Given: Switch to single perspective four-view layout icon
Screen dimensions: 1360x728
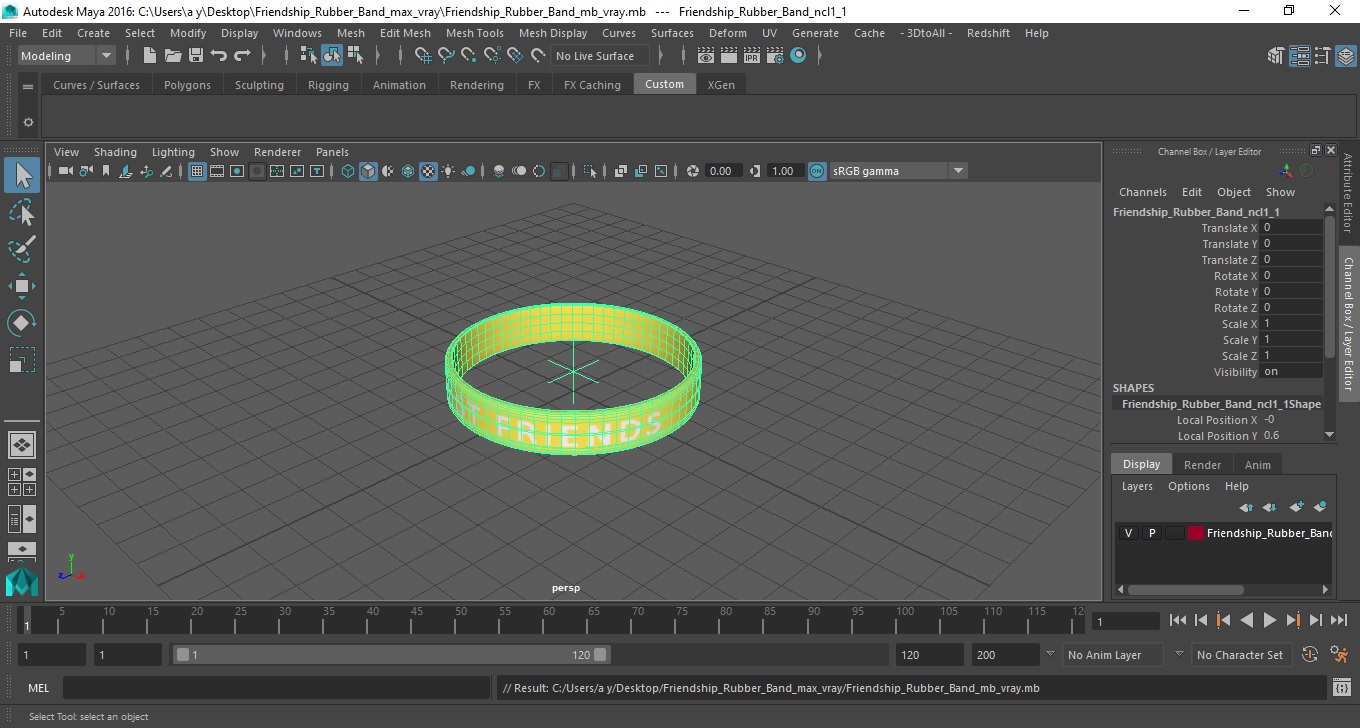Looking at the screenshot, I should (22, 445).
